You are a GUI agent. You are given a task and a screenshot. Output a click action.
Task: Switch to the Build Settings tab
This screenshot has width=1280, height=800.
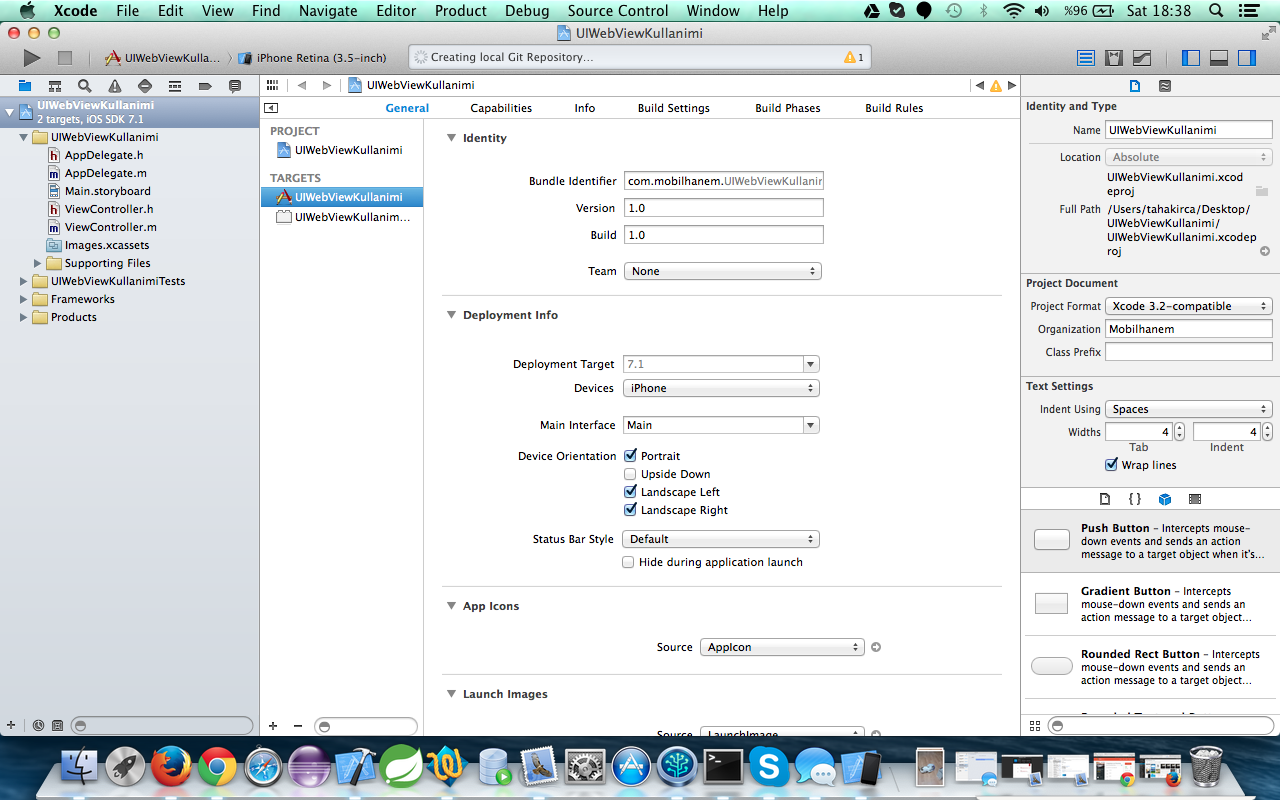click(x=674, y=108)
